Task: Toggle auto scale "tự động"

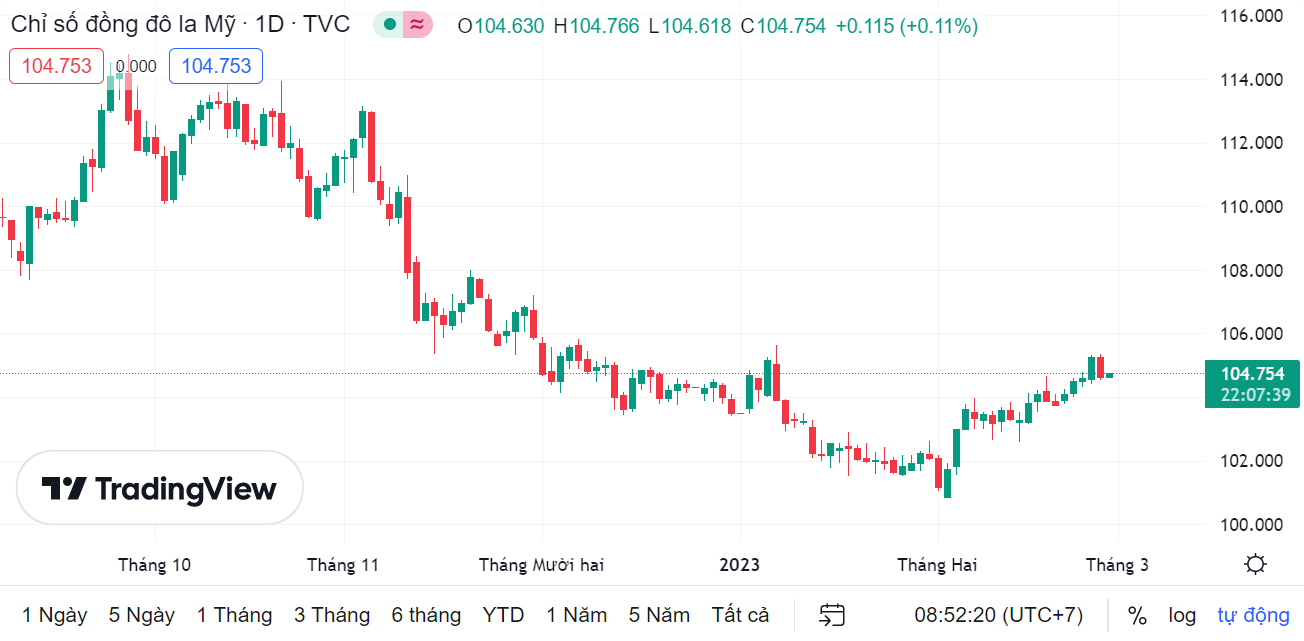Action: [x=1253, y=614]
